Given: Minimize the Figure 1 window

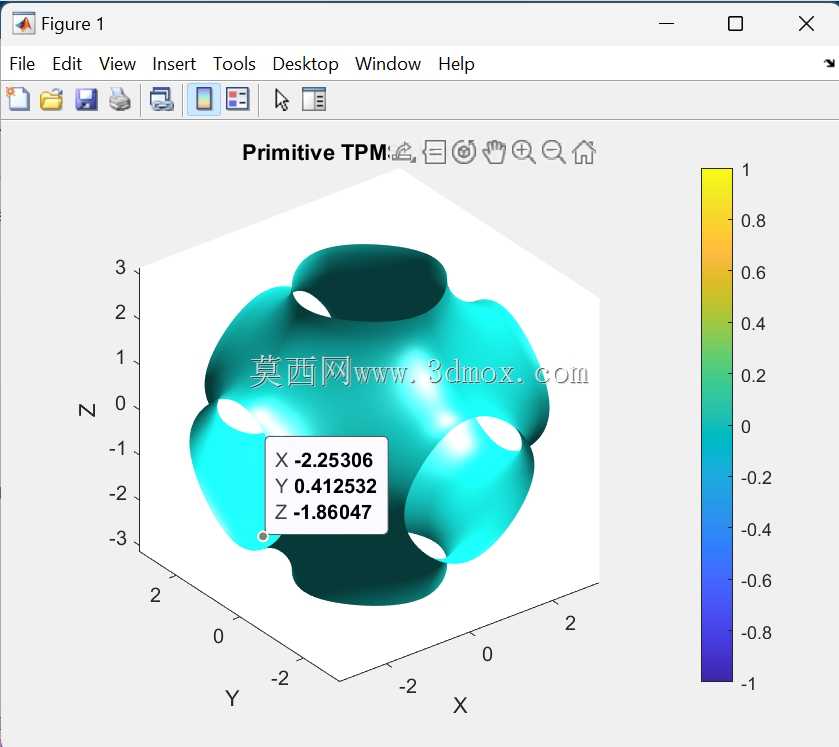Looking at the screenshot, I should (x=666, y=24).
